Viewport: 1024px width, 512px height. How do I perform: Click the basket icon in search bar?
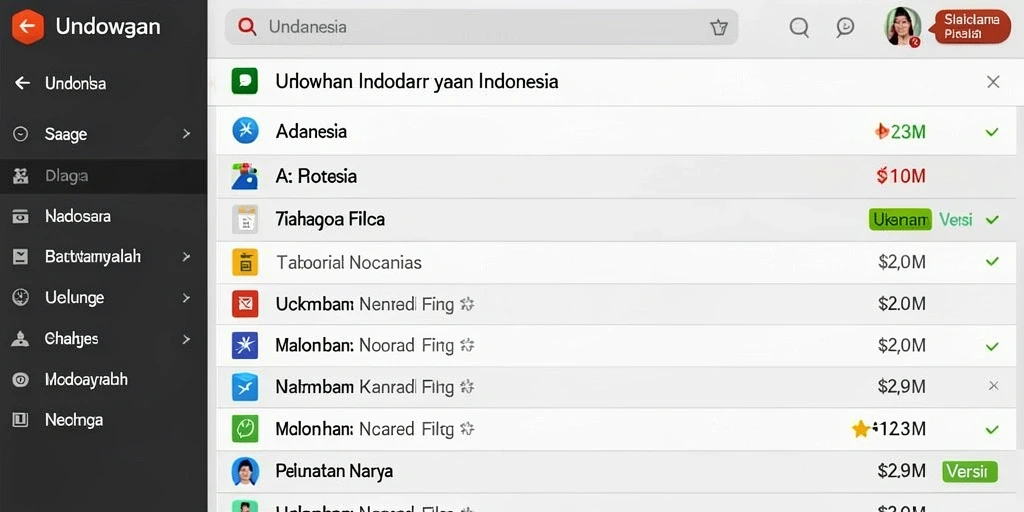[718, 27]
